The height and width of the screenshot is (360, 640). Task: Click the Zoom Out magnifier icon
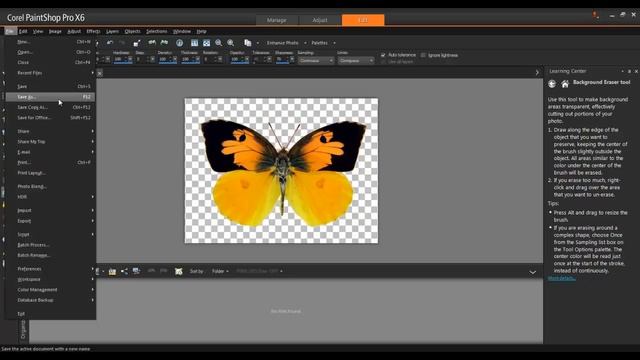pos(219,42)
